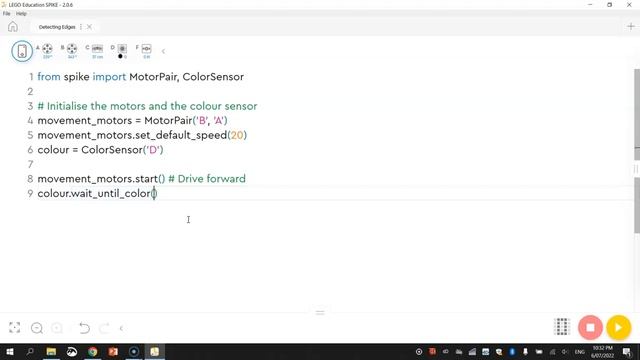
Task: Place cursor in line 1 import statement
Action: pos(140,77)
